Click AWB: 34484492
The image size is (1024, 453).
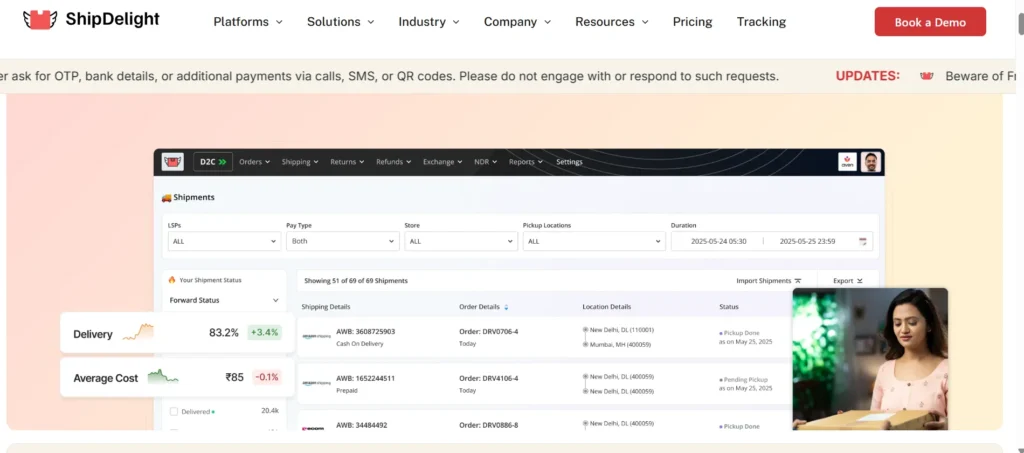361,425
